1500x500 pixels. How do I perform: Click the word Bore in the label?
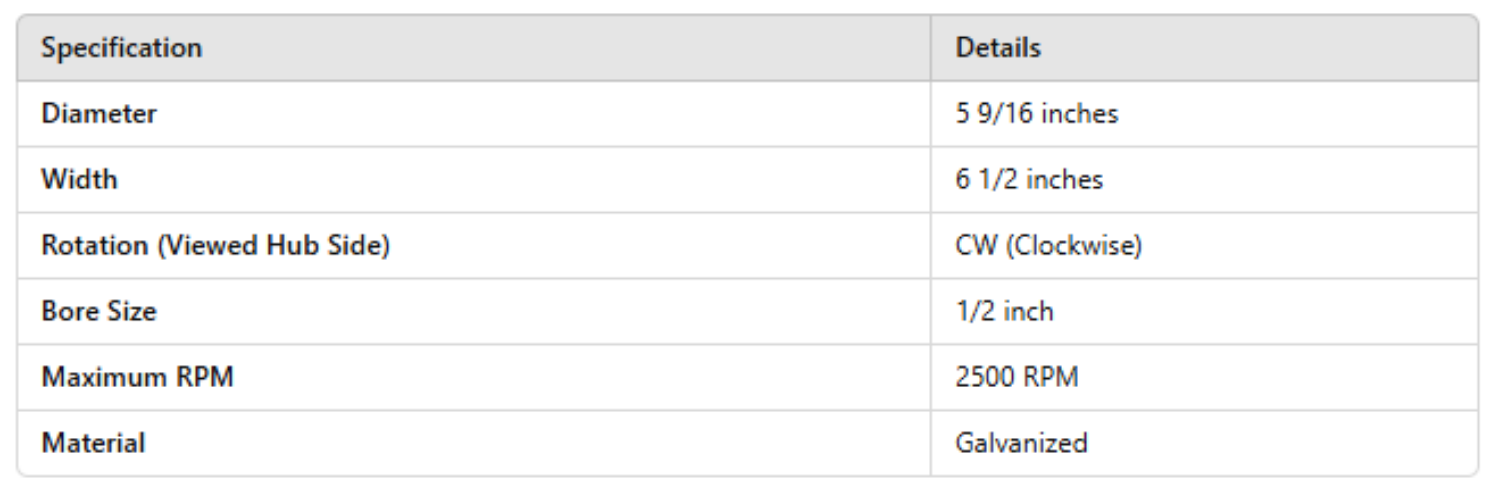(x=67, y=311)
